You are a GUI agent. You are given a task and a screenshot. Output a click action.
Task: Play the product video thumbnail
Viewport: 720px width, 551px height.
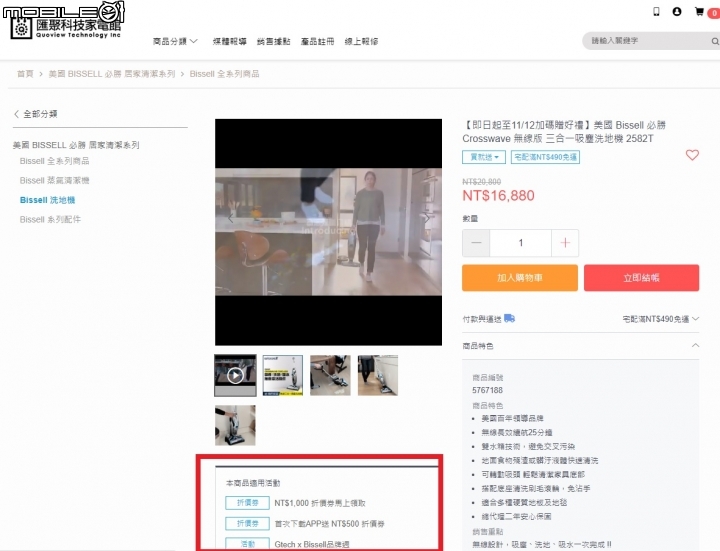pyautogui.click(x=235, y=375)
